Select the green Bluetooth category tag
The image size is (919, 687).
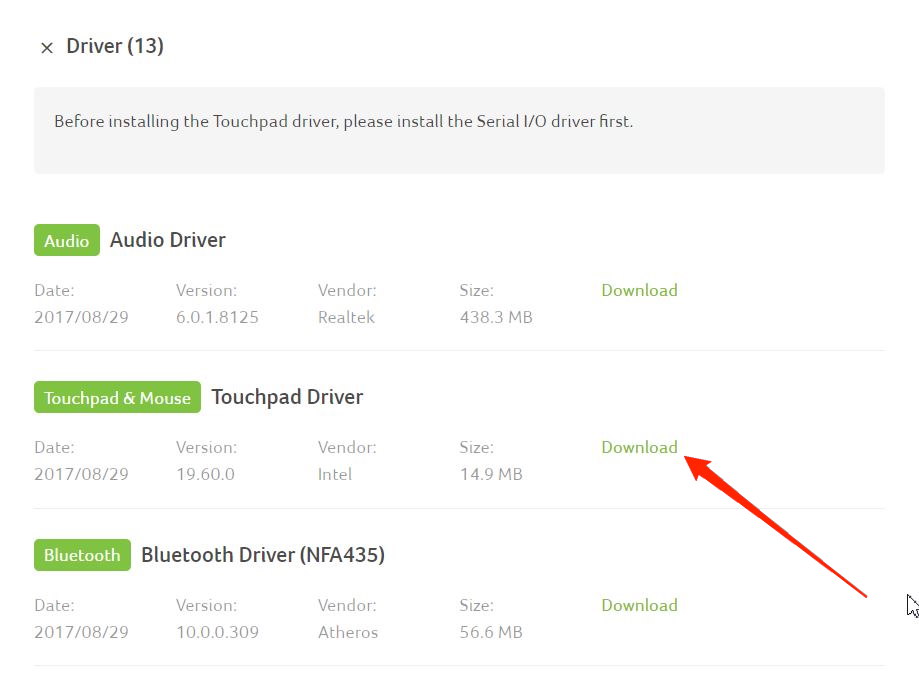pos(82,555)
